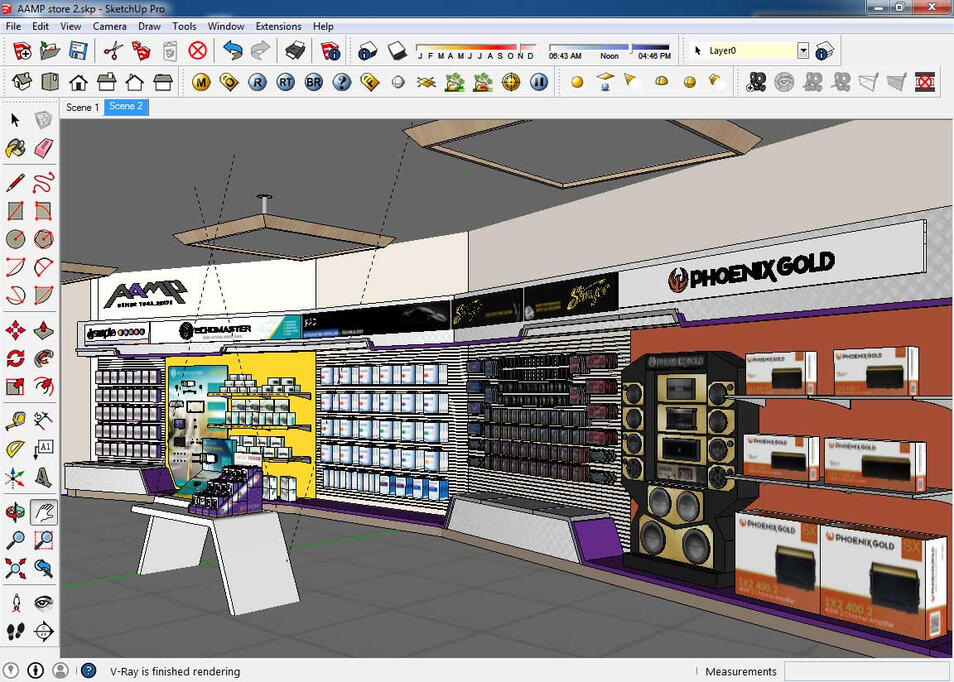Open the Window menu

(x=226, y=26)
